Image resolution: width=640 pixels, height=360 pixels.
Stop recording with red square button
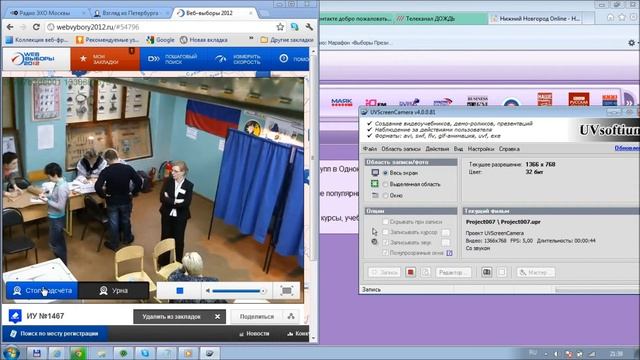point(411,272)
